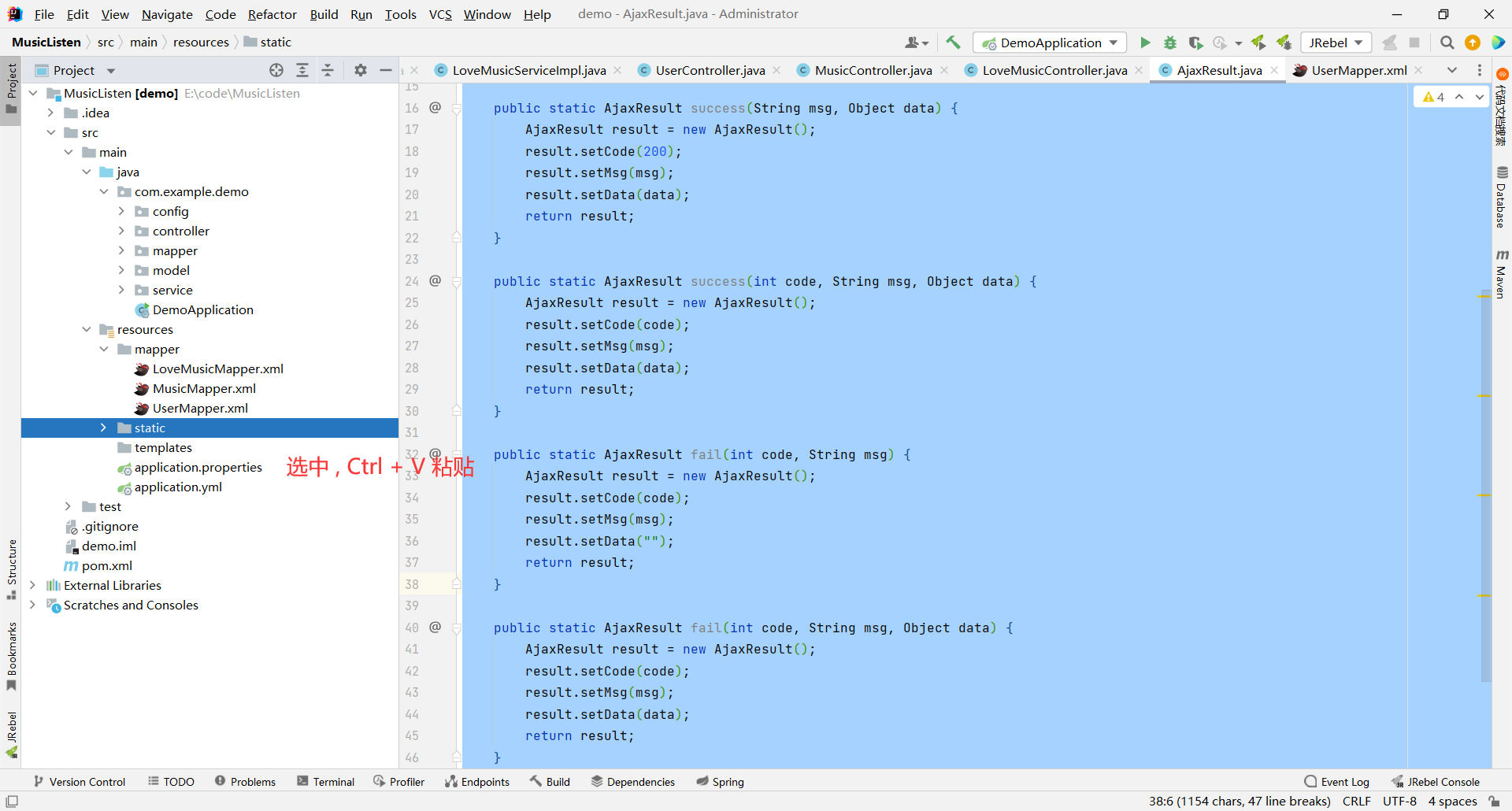Screen dimensions: 1512x811
Task: Toggle the Bookmarks tool window on the left stripe
Action: tap(11, 657)
